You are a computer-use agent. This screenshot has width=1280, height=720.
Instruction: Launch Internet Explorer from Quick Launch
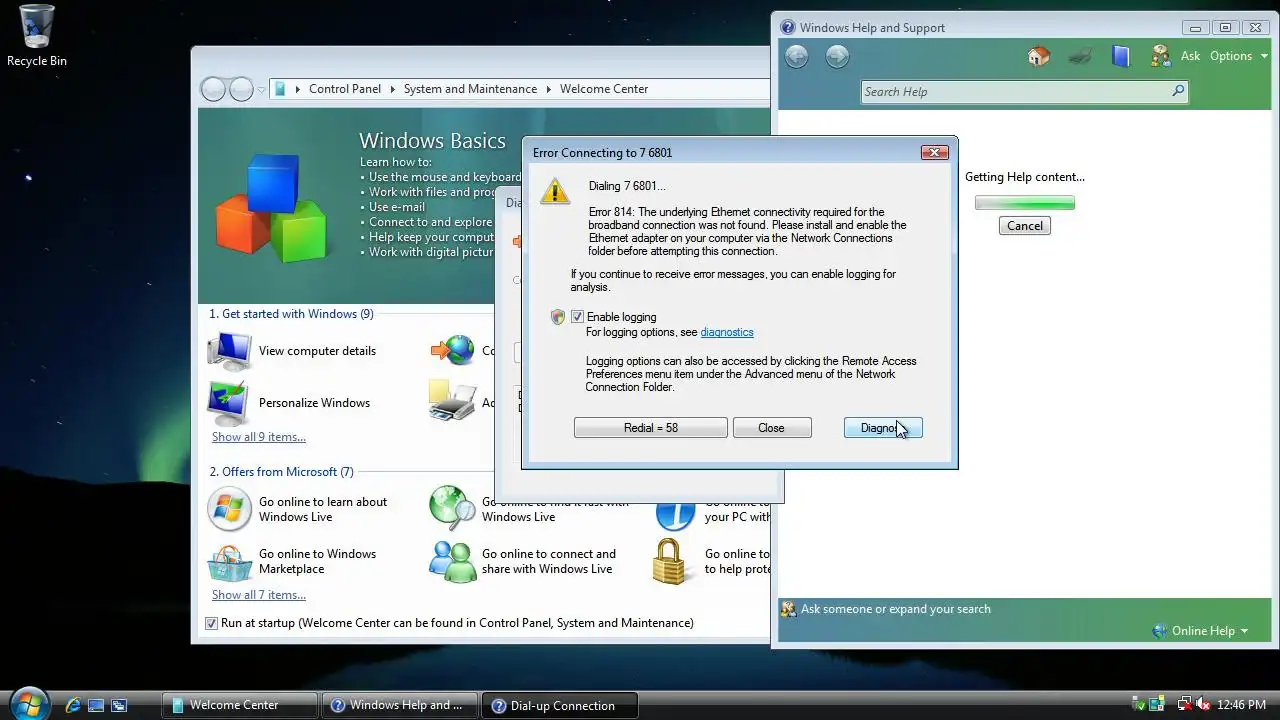(x=73, y=705)
